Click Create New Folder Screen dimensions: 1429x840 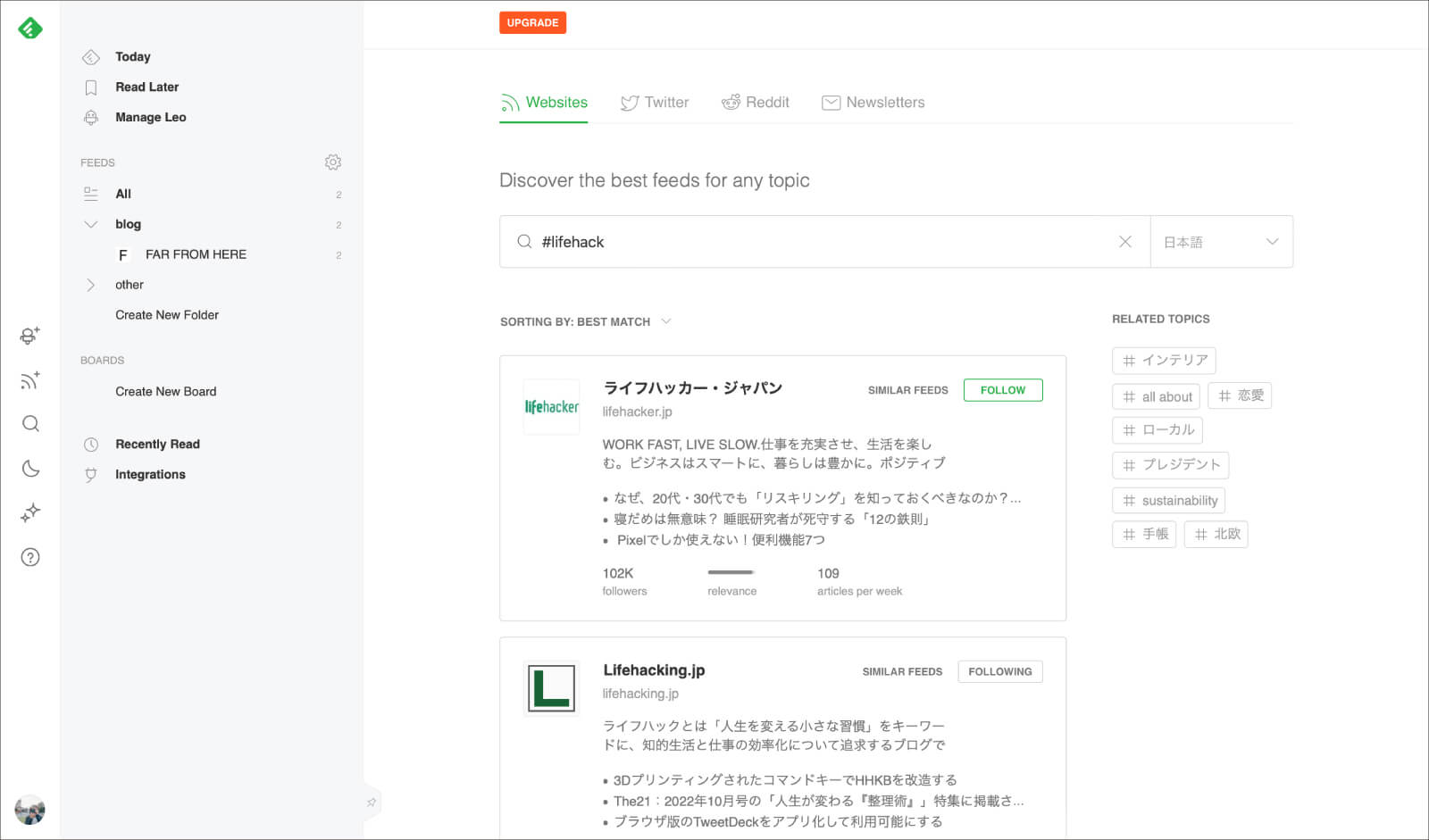[167, 315]
